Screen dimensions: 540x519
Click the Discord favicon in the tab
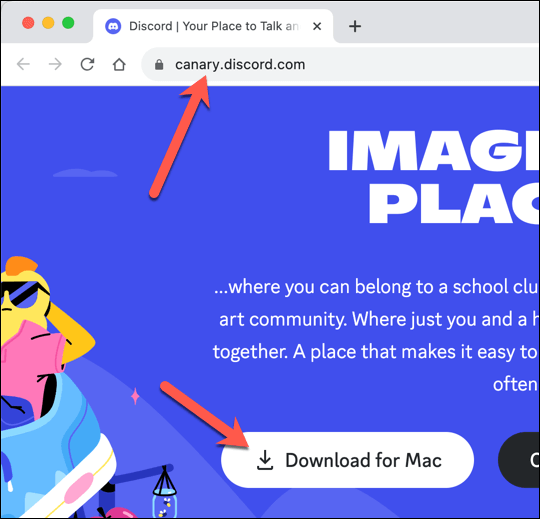tap(113, 26)
